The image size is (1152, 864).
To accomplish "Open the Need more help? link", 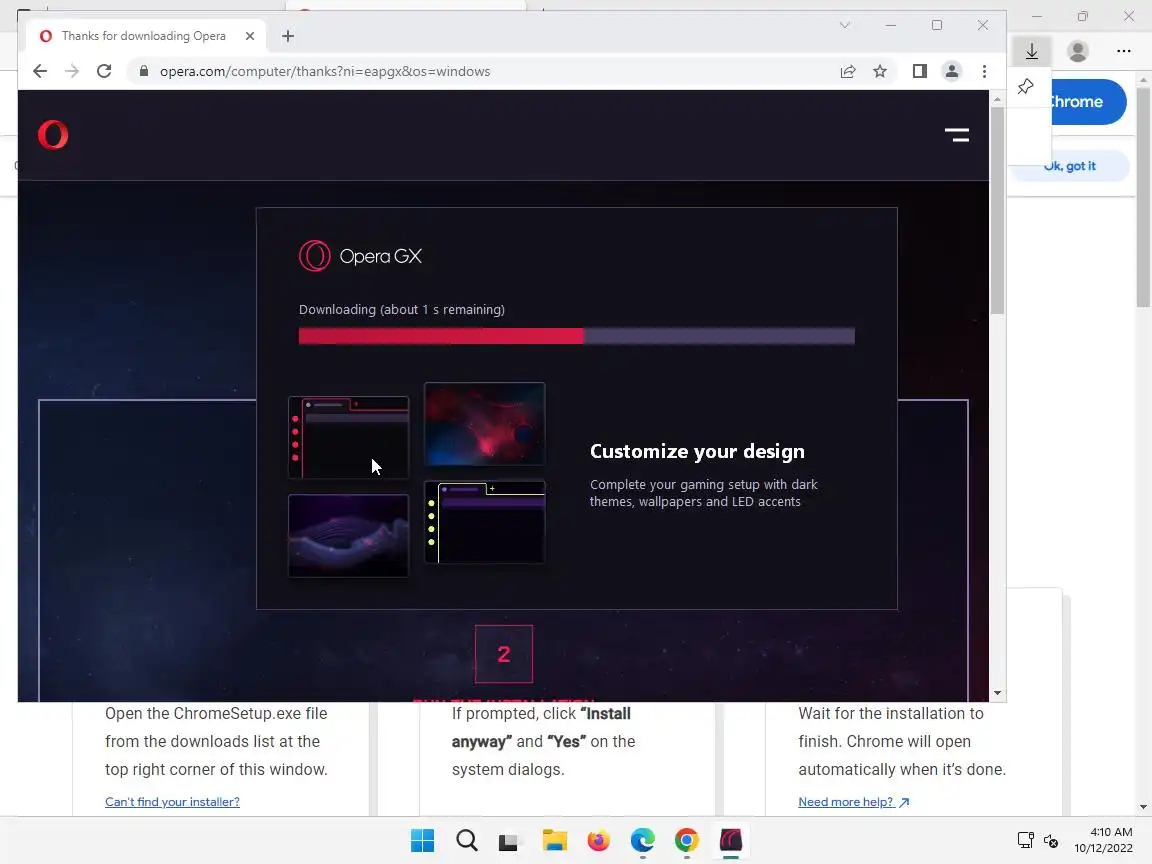I will (x=854, y=802).
